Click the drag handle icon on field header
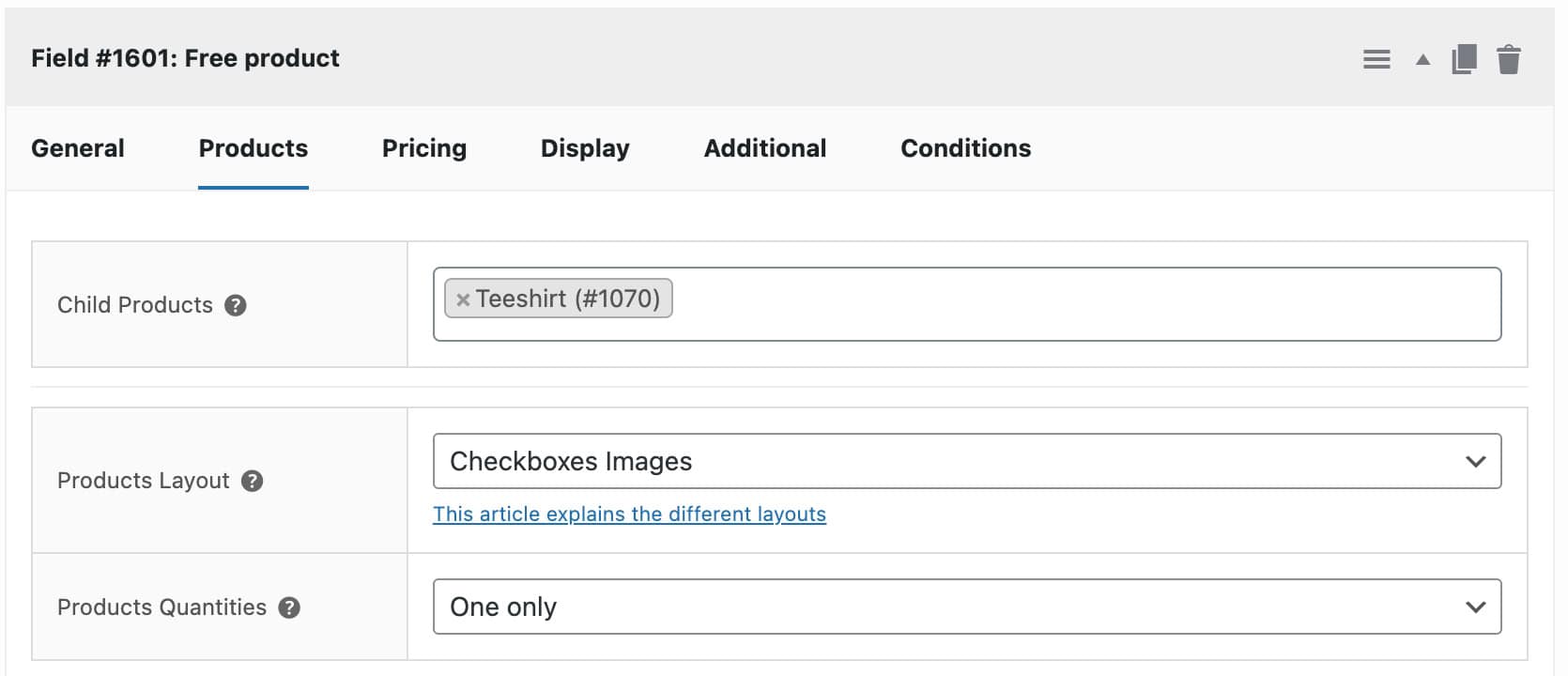1568x676 pixels. click(1376, 58)
